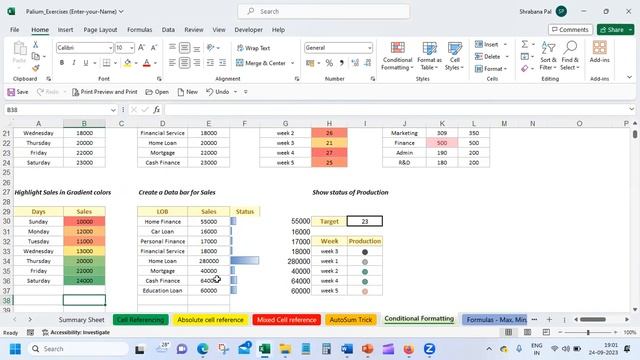
Task: Select Normal view in status bar
Action: [x=509, y=332]
